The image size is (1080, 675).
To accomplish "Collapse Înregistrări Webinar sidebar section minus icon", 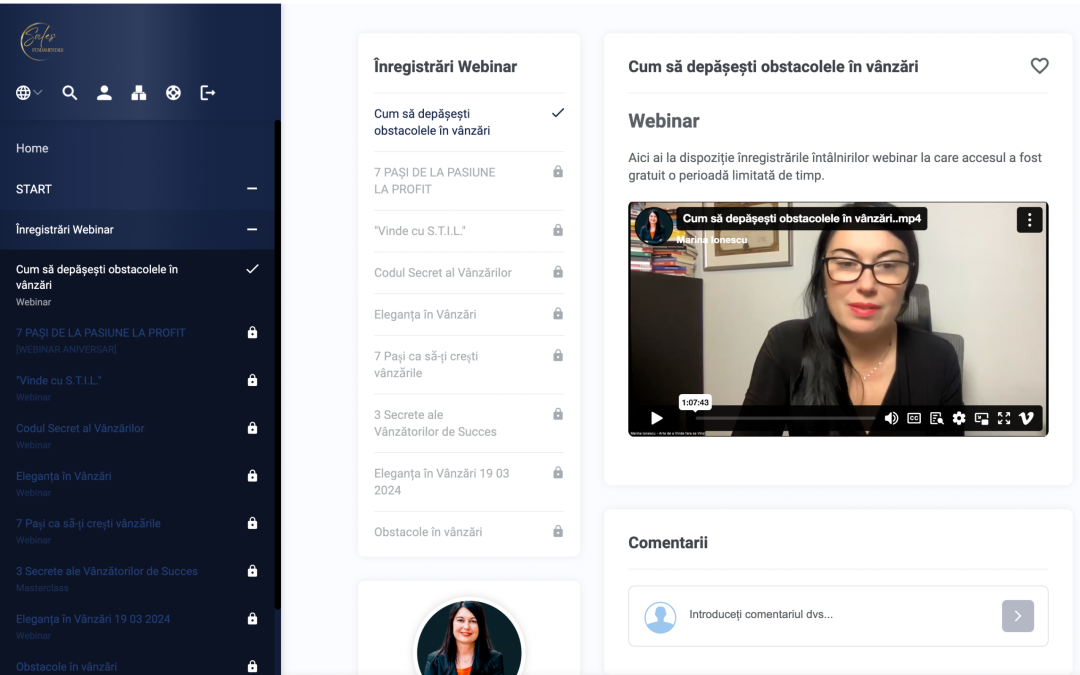I will [252, 229].
